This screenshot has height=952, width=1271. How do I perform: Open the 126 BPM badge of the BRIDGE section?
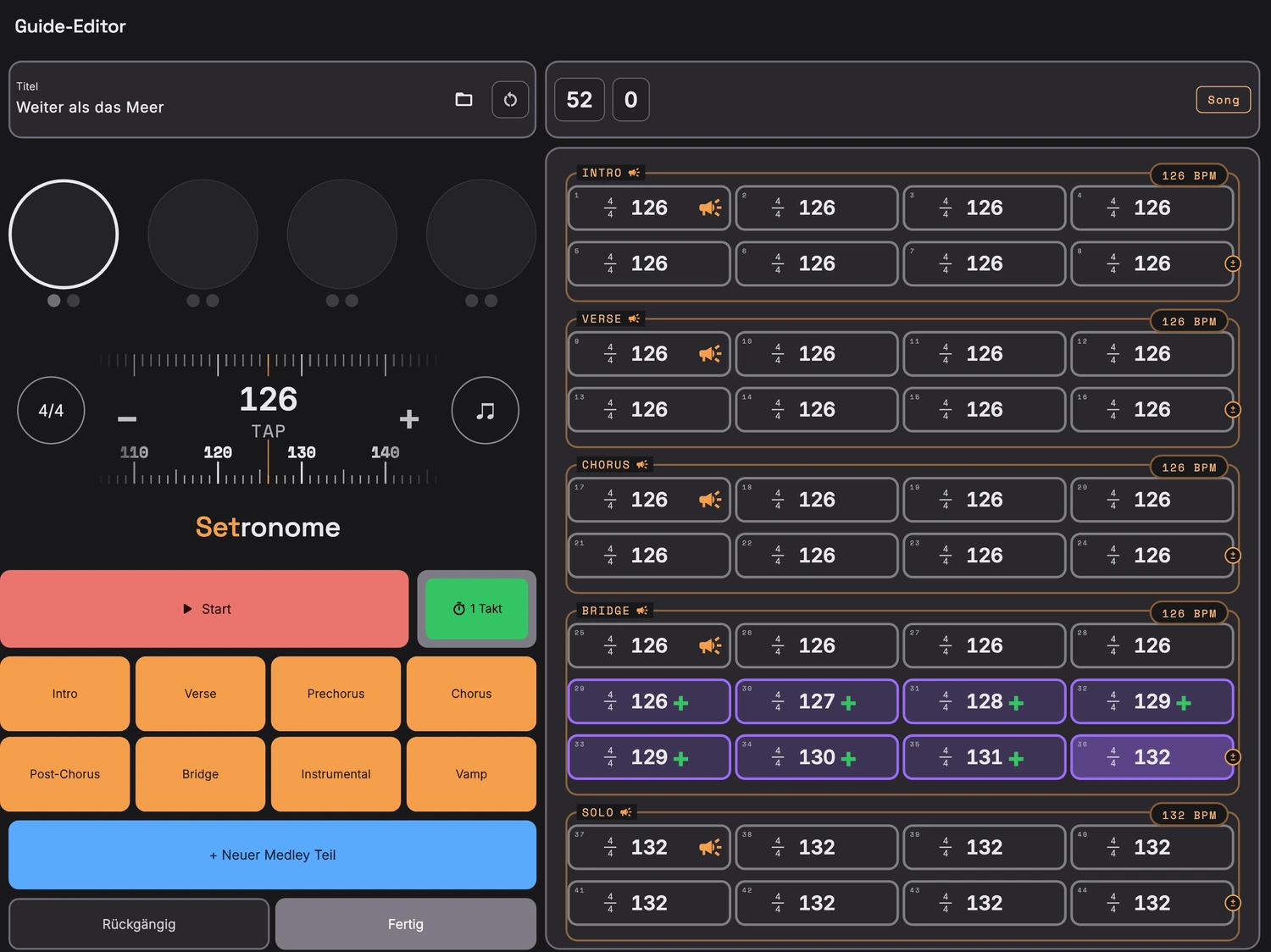(1189, 613)
